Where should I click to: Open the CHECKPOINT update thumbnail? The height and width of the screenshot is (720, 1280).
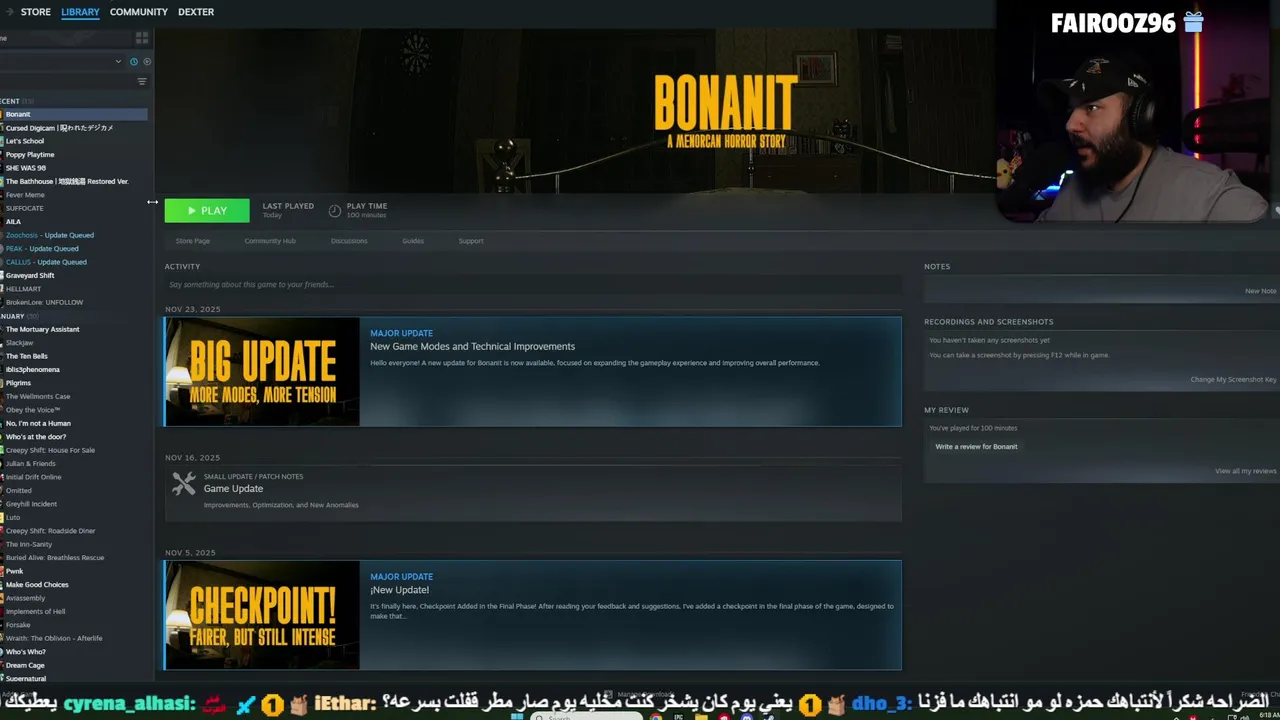[x=262, y=615]
